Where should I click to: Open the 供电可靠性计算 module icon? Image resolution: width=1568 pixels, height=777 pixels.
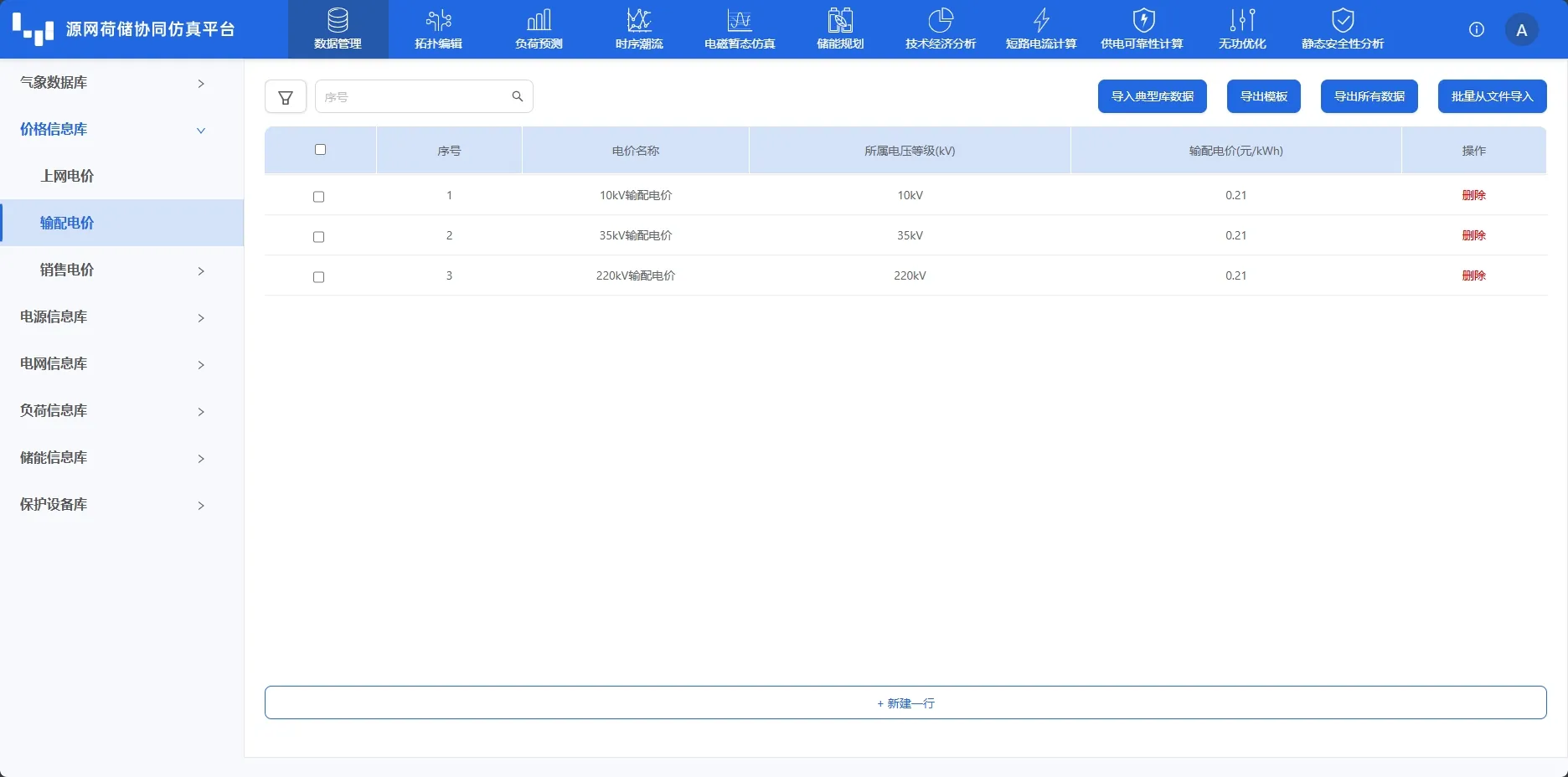tap(1143, 20)
